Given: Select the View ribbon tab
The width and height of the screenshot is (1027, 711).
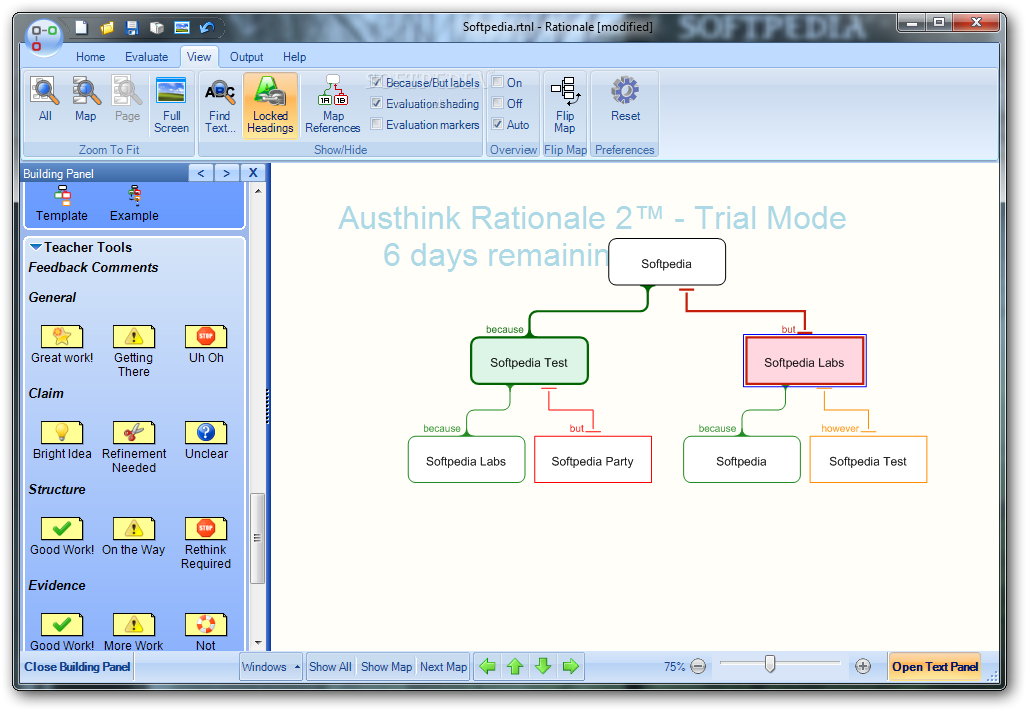Looking at the screenshot, I should coord(198,57).
